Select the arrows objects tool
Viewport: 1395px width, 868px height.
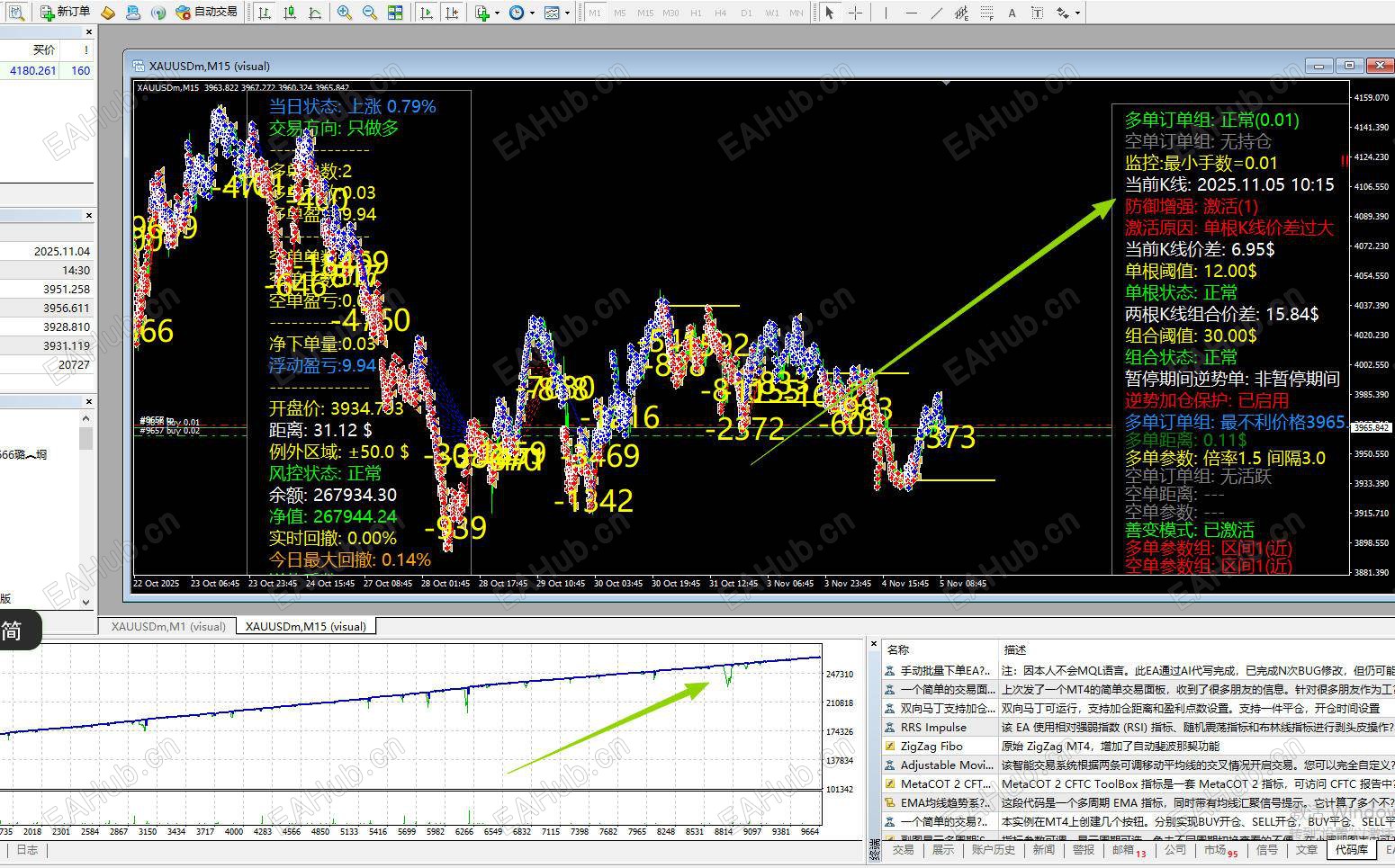pyautogui.click(x=1063, y=13)
